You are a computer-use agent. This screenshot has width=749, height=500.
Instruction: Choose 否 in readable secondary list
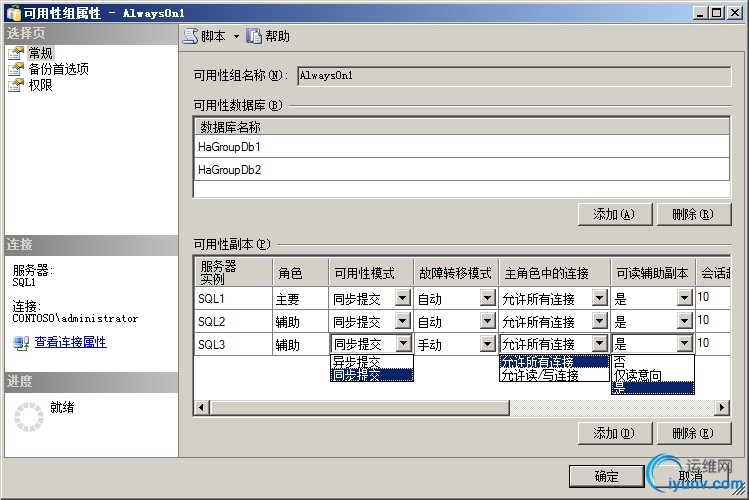point(653,362)
